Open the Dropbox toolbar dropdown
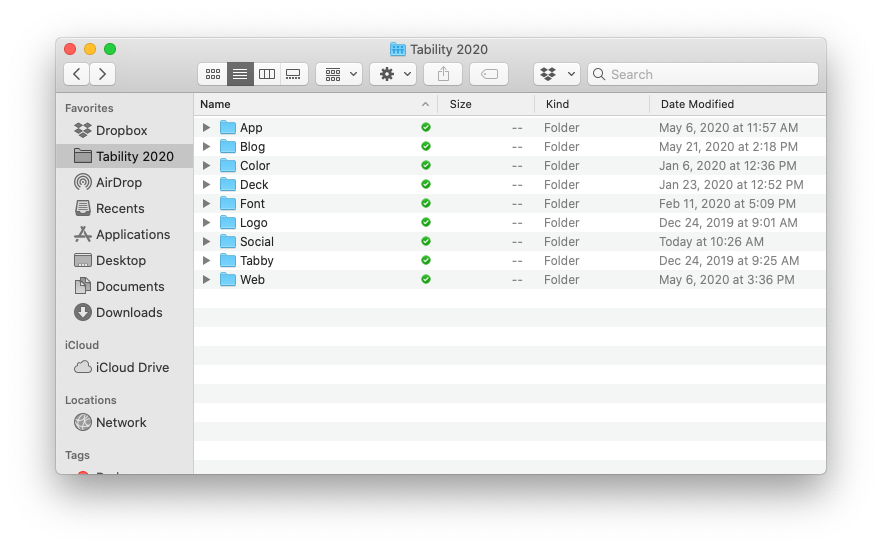Viewport: 882px width, 548px height. [x=557, y=74]
